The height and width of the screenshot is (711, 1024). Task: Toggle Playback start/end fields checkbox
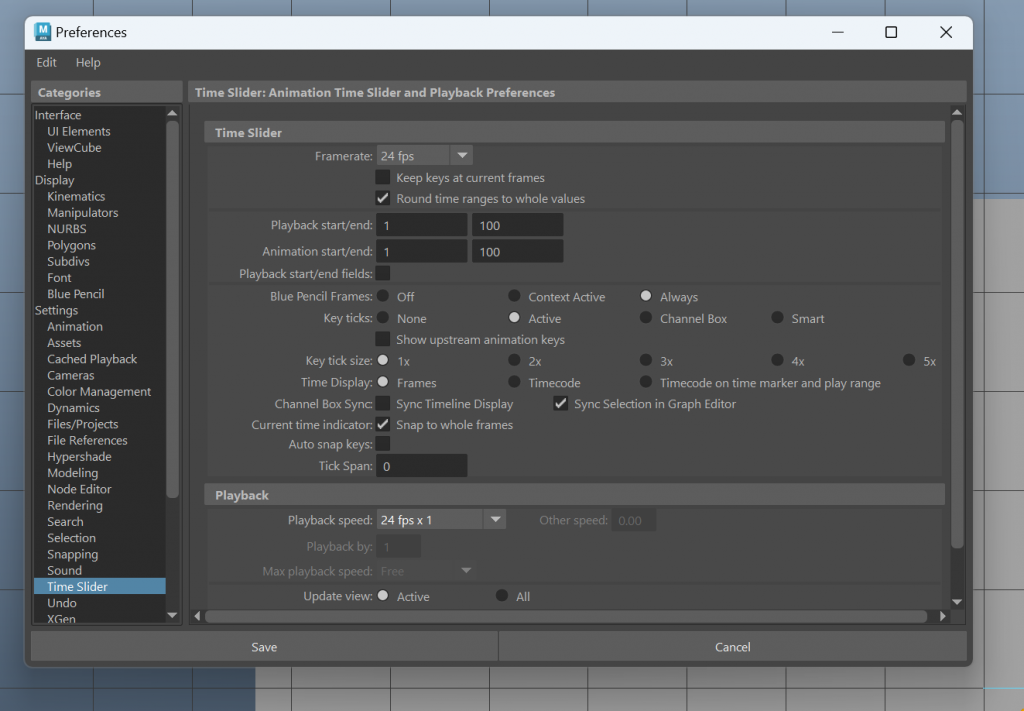click(x=383, y=274)
